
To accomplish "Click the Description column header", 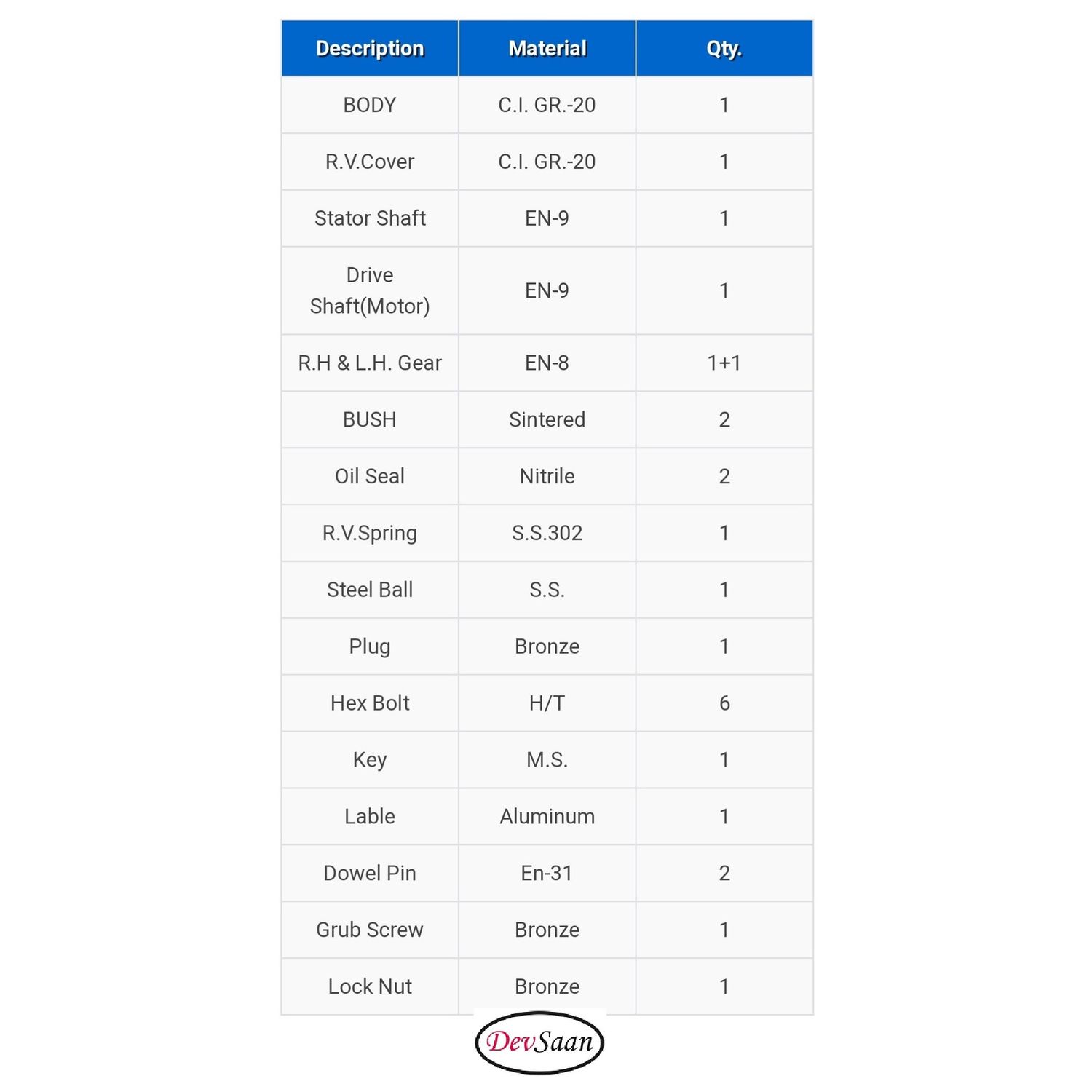I will 370,48.
